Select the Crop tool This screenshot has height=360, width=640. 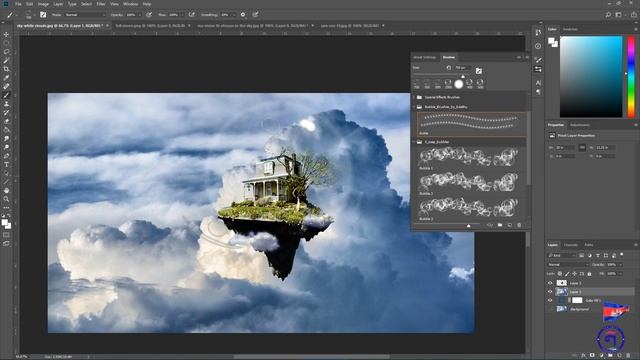[6, 69]
